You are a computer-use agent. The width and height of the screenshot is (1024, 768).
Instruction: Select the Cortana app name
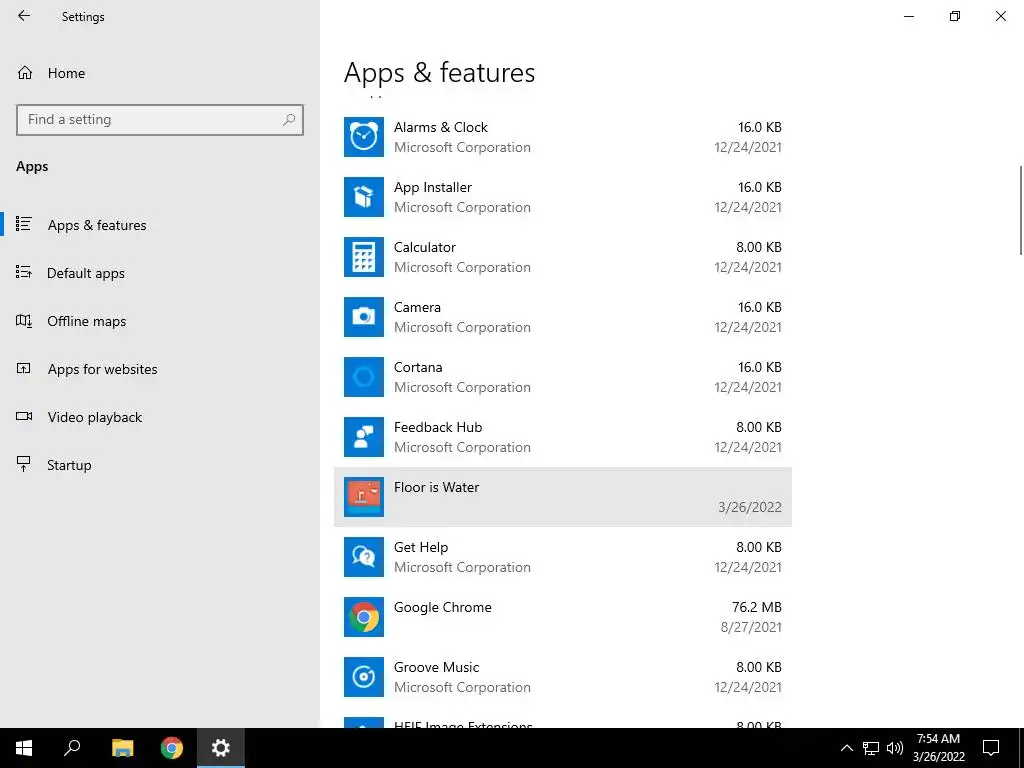click(x=418, y=368)
